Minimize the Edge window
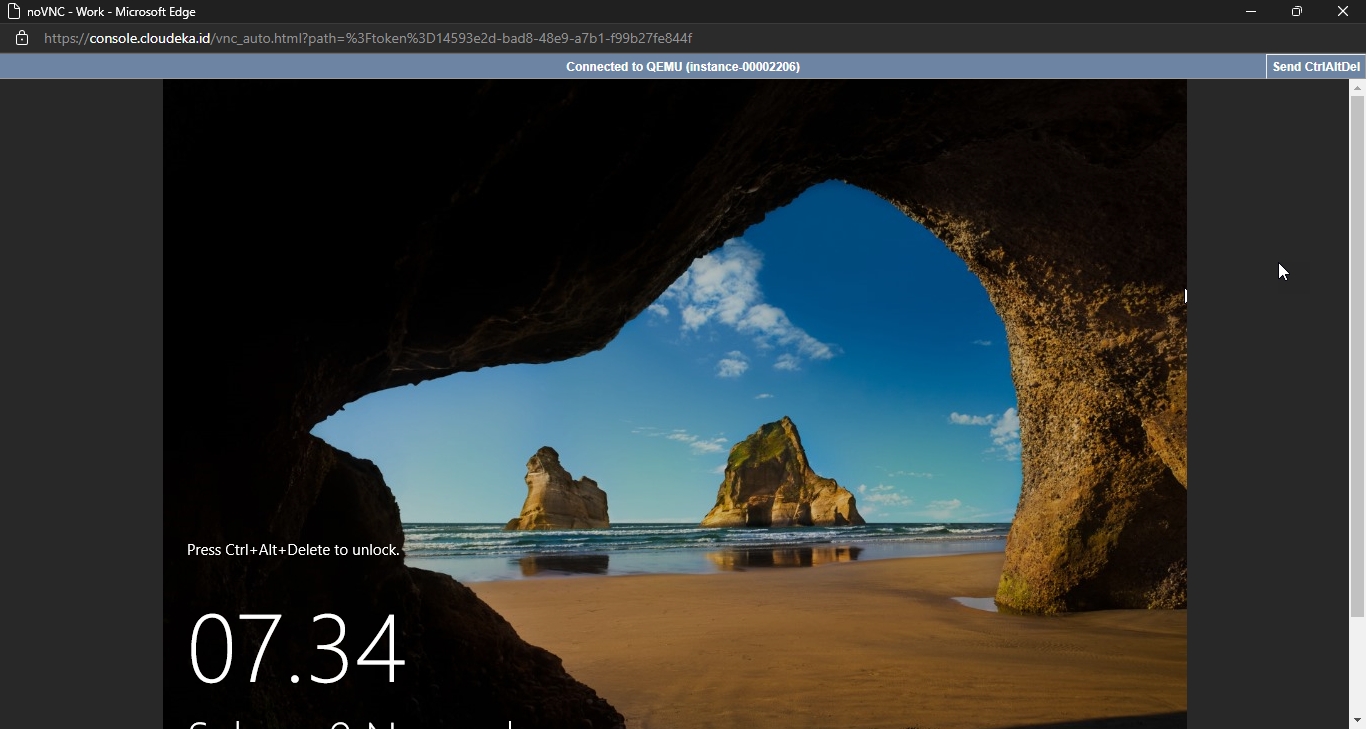The image size is (1366, 729). [x=1250, y=12]
